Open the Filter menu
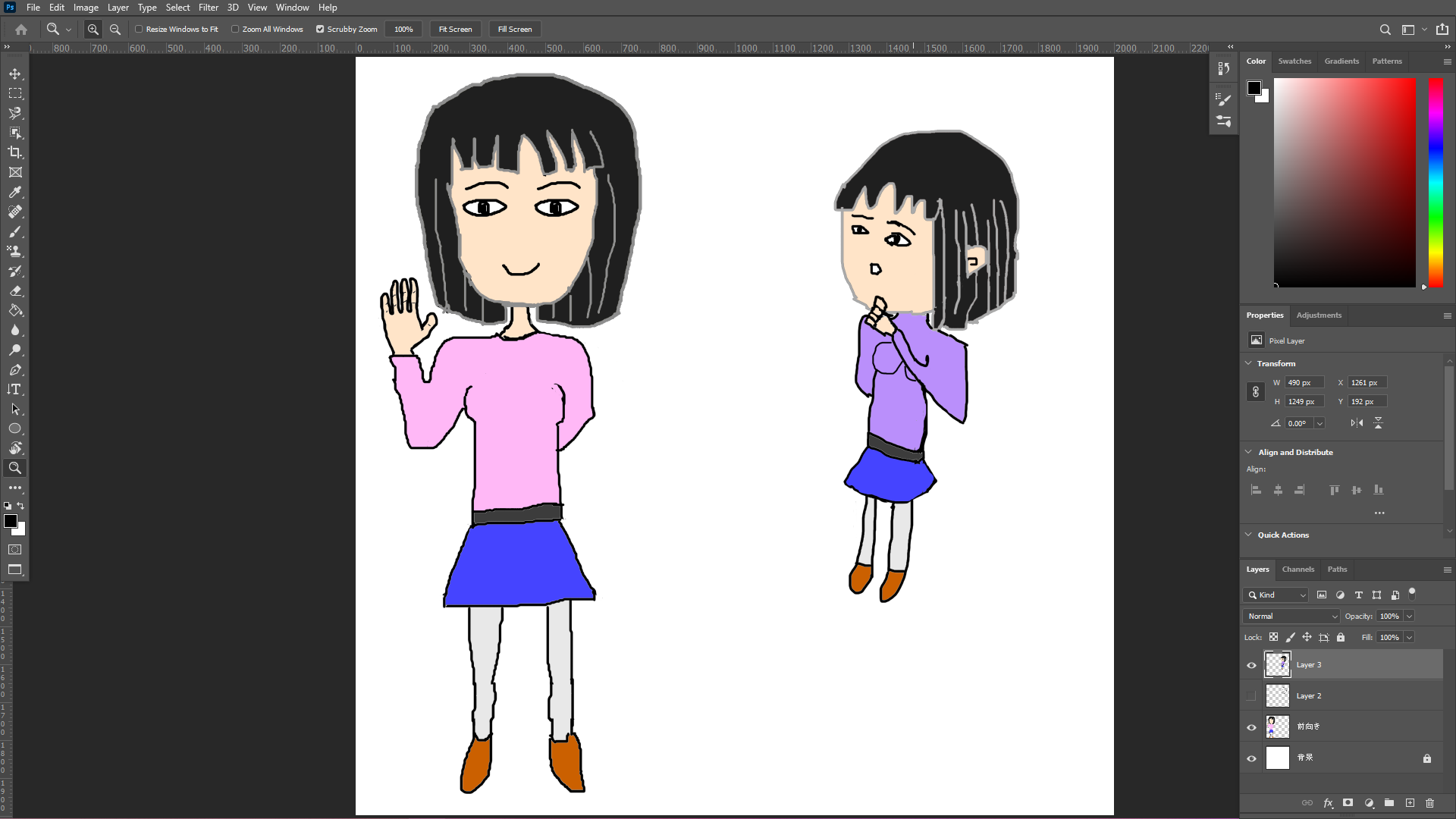The width and height of the screenshot is (1456, 819). point(209,8)
